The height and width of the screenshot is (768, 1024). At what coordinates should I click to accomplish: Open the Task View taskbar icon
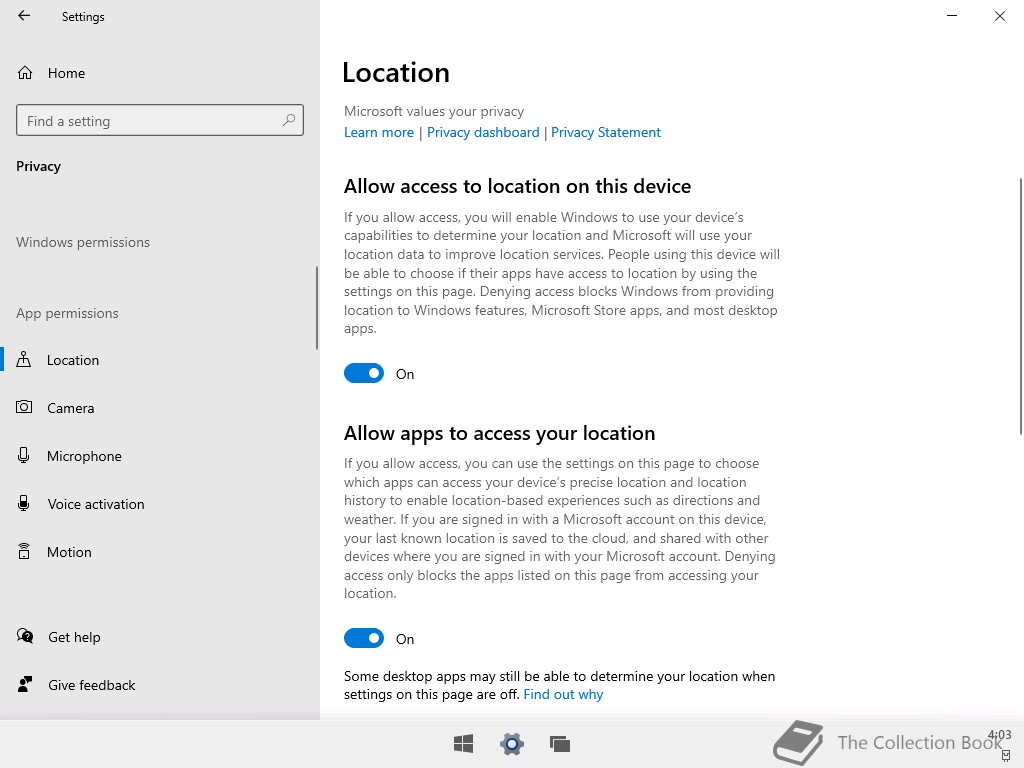560,743
